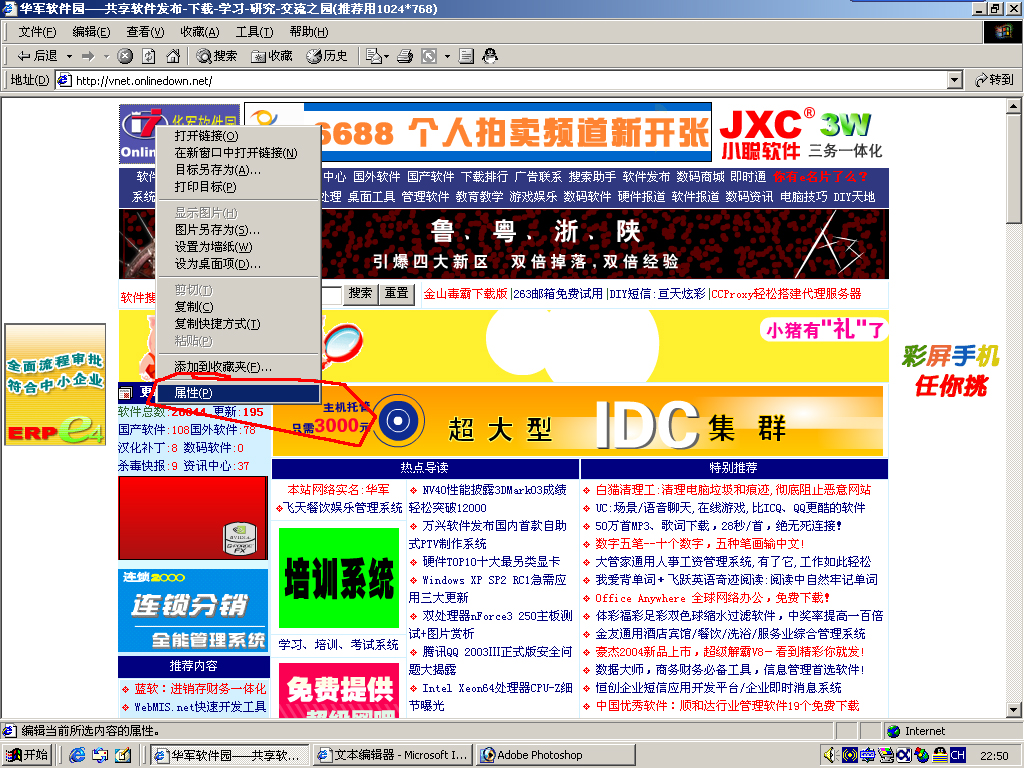Choose 复制(C) in the context menu
Screen dimensions: 1024x768
(238, 307)
